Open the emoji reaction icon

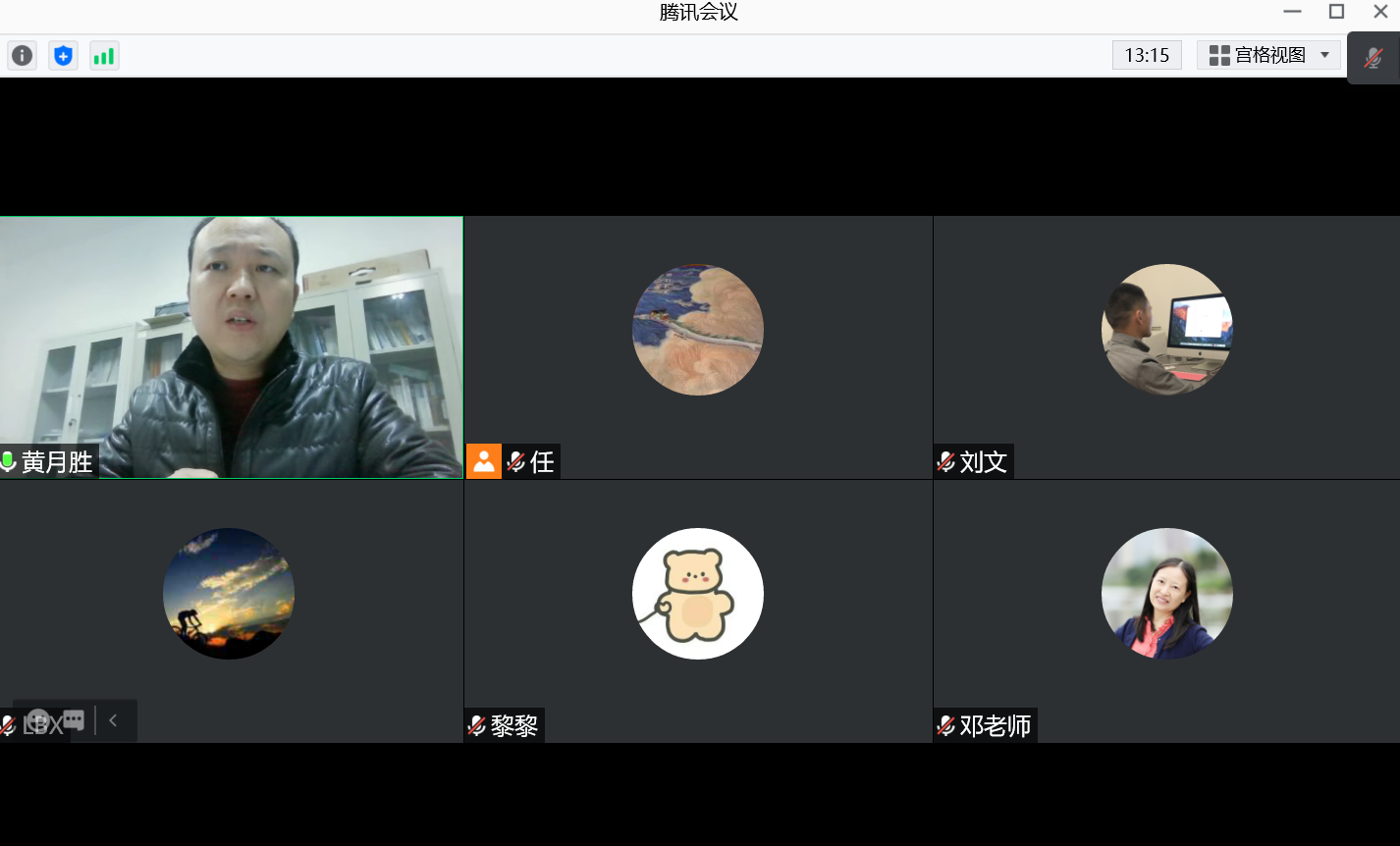(38, 720)
